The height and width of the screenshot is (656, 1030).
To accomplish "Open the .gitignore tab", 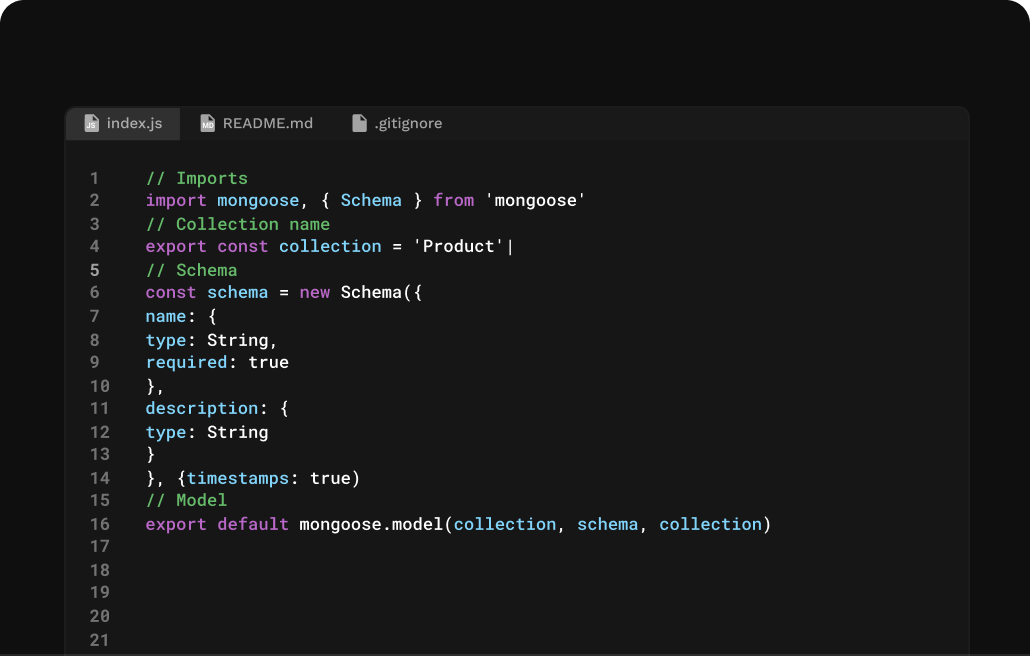I will [397, 123].
